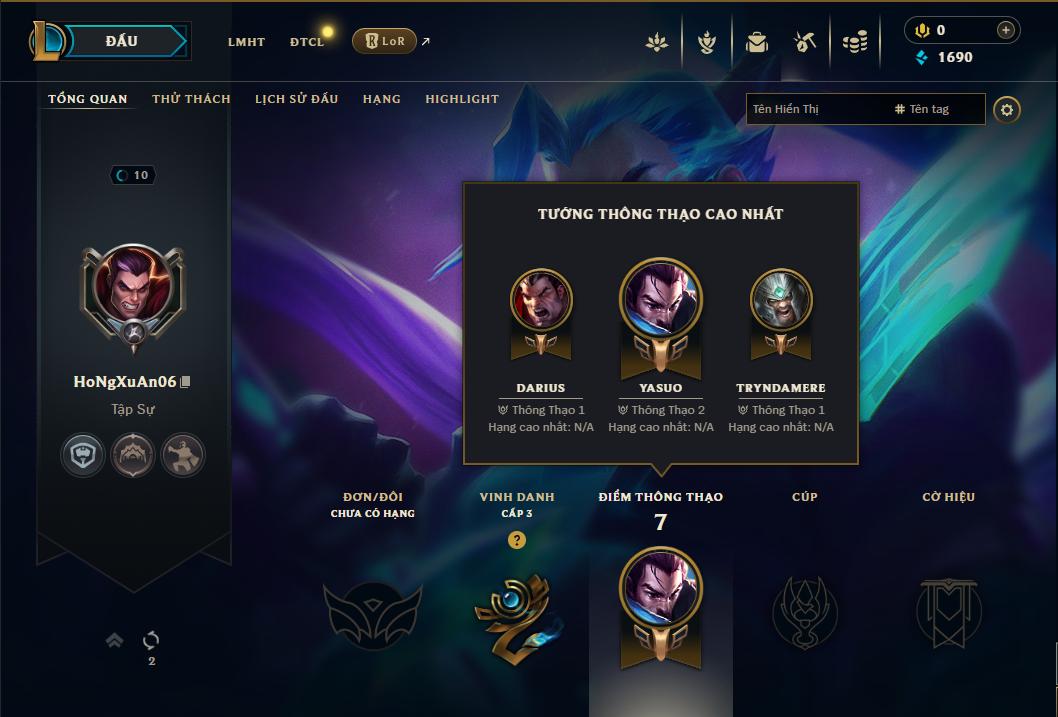Image resolution: width=1058 pixels, height=717 pixels.
Task: Click the plus icon to buy RP
Action: tap(1005, 30)
